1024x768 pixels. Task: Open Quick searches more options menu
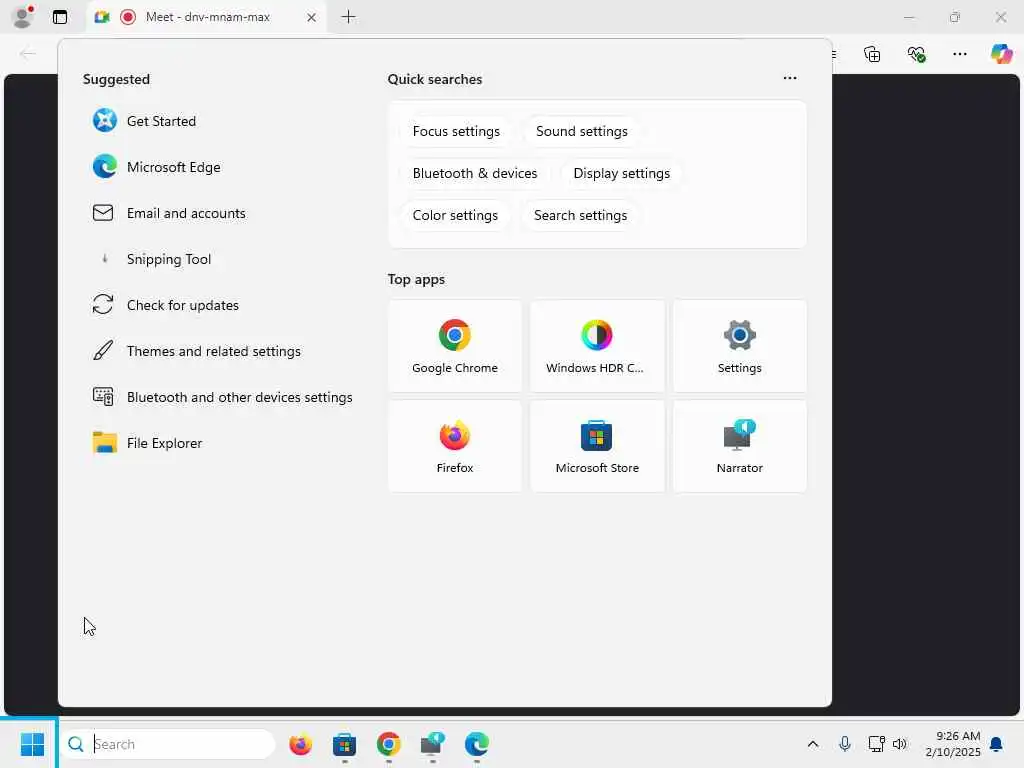790,78
